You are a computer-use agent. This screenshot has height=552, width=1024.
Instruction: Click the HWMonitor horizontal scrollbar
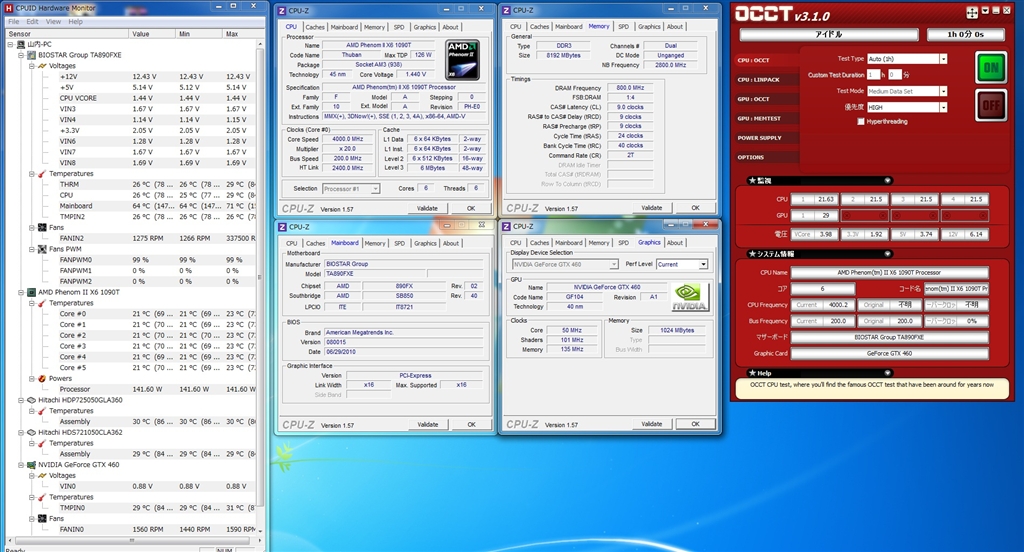pyautogui.click(x=131, y=541)
